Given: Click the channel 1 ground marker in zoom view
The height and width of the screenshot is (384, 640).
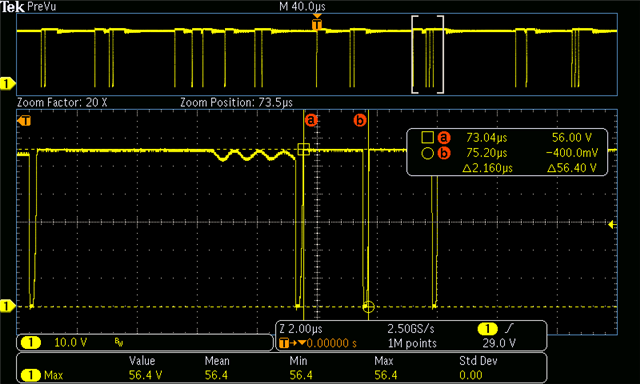Looking at the screenshot, I should (x=7, y=306).
